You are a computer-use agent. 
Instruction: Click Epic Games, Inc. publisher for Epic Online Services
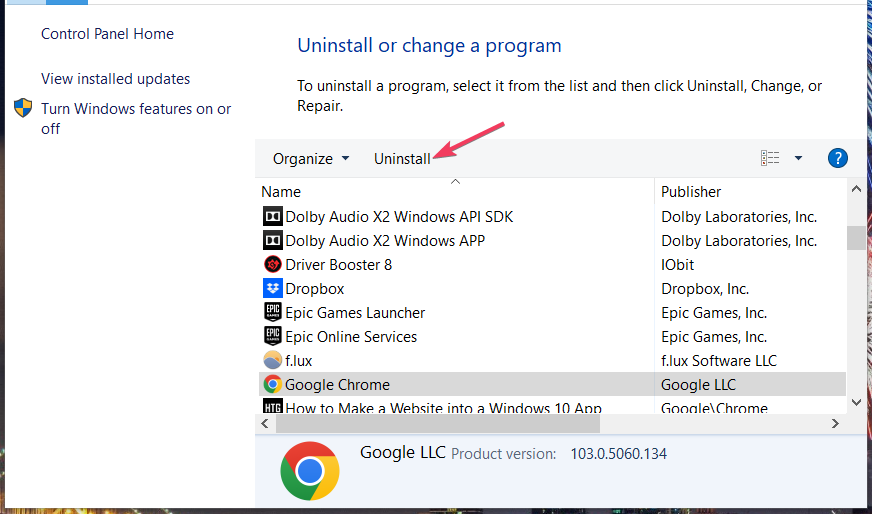click(714, 337)
